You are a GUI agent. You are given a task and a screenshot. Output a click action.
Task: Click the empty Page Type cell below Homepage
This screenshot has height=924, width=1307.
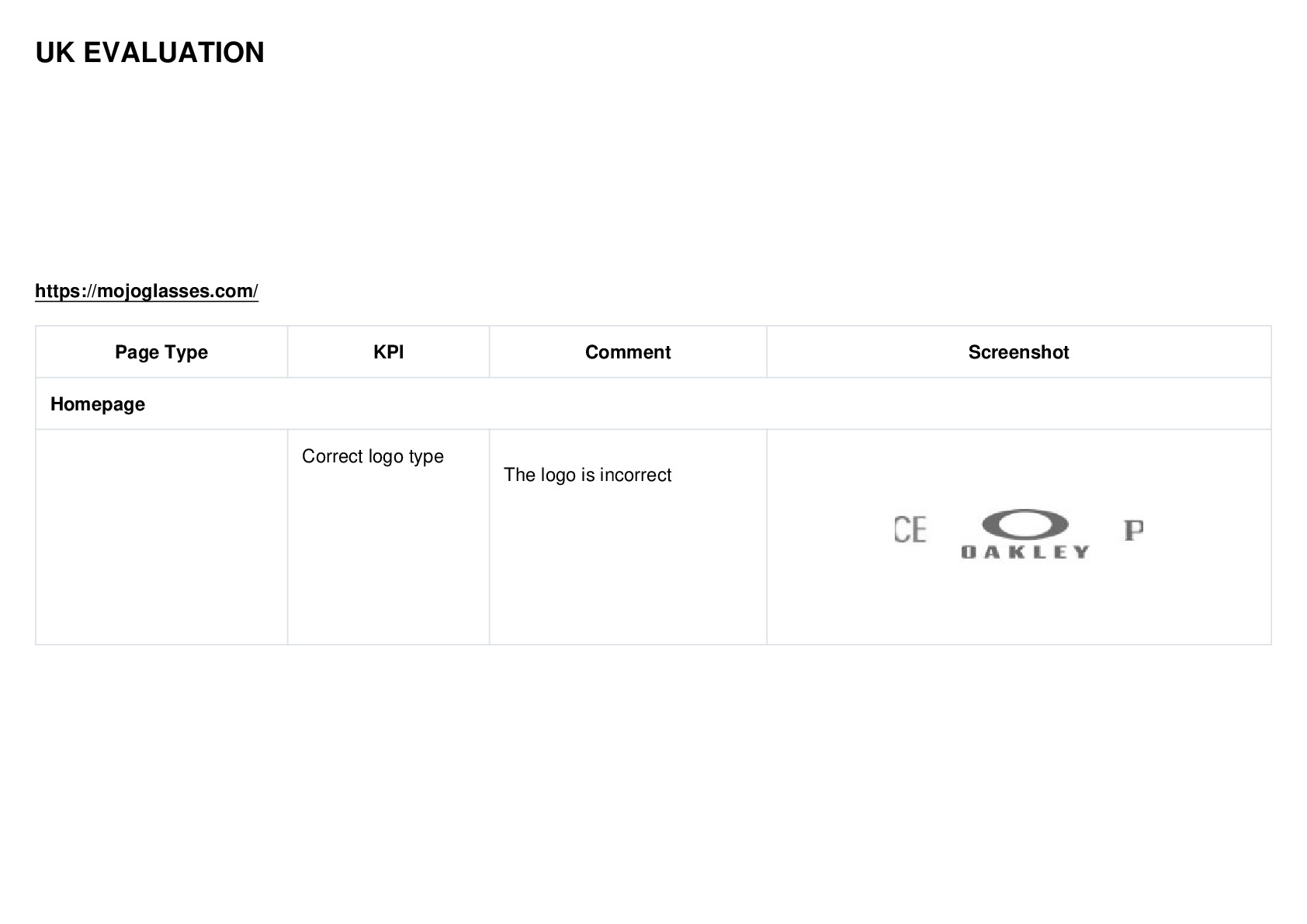pyautogui.click(x=161, y=537)
